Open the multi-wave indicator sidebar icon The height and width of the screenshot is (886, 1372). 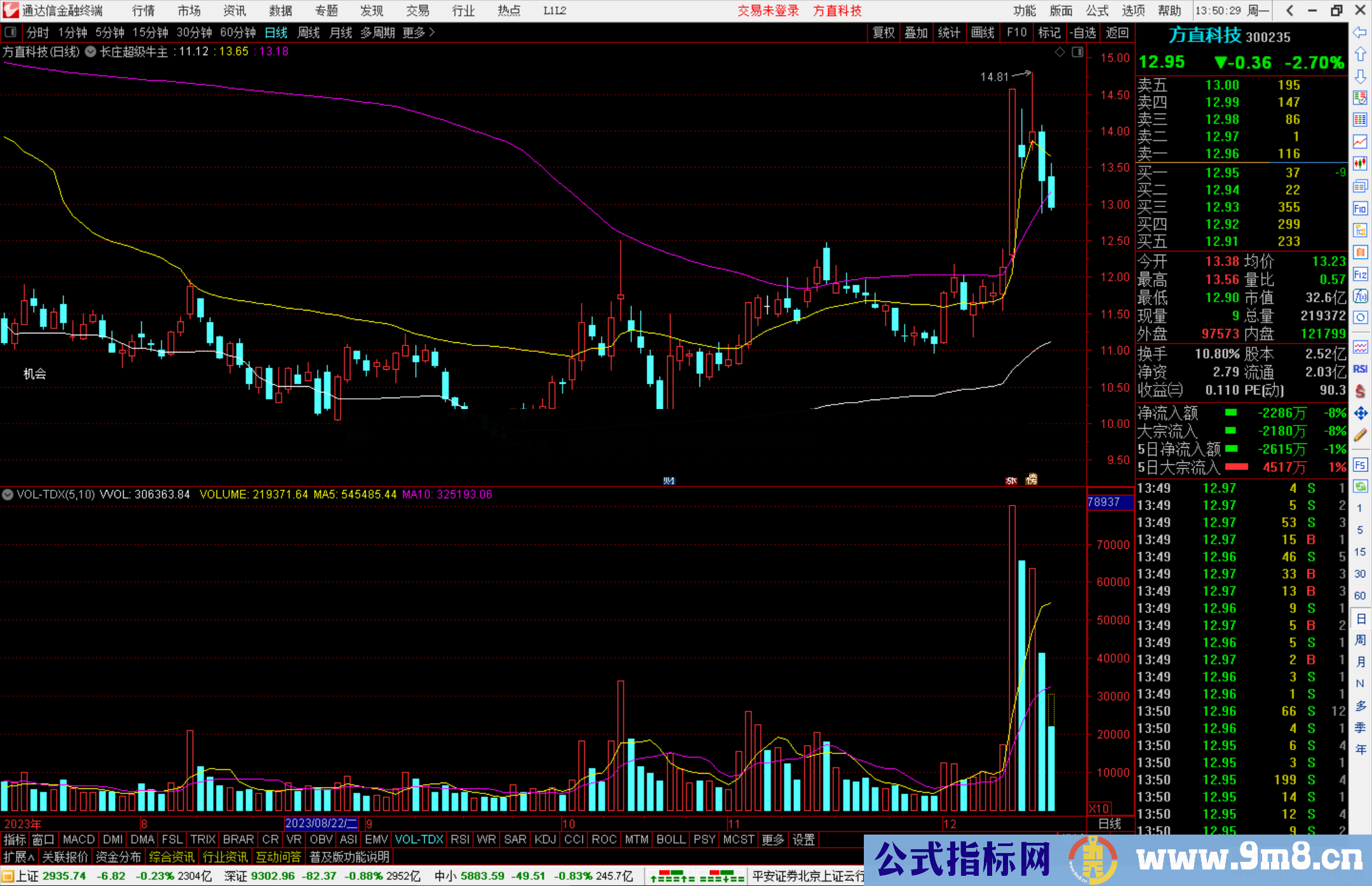pos(1360,347)
